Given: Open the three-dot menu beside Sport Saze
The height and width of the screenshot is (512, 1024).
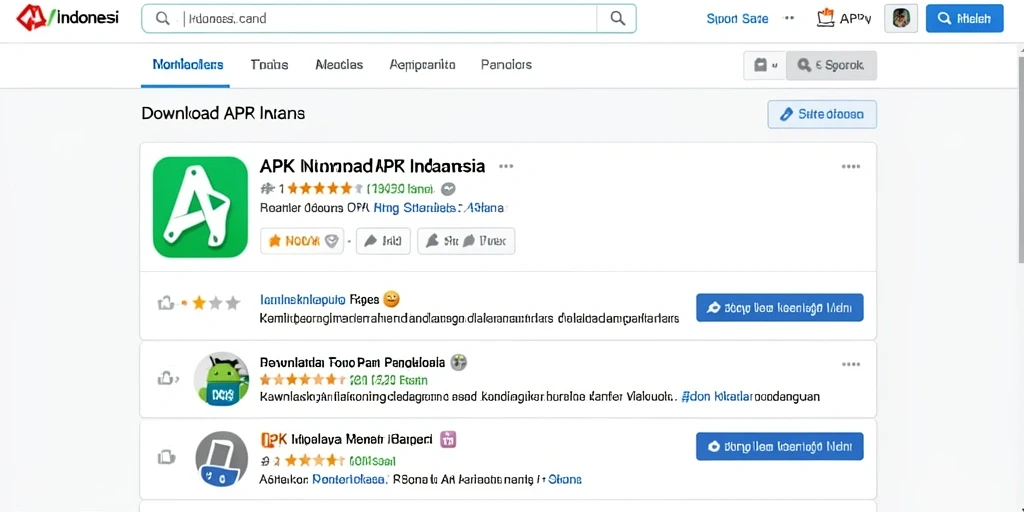Looking at the screenshot, I should [788, 18].
